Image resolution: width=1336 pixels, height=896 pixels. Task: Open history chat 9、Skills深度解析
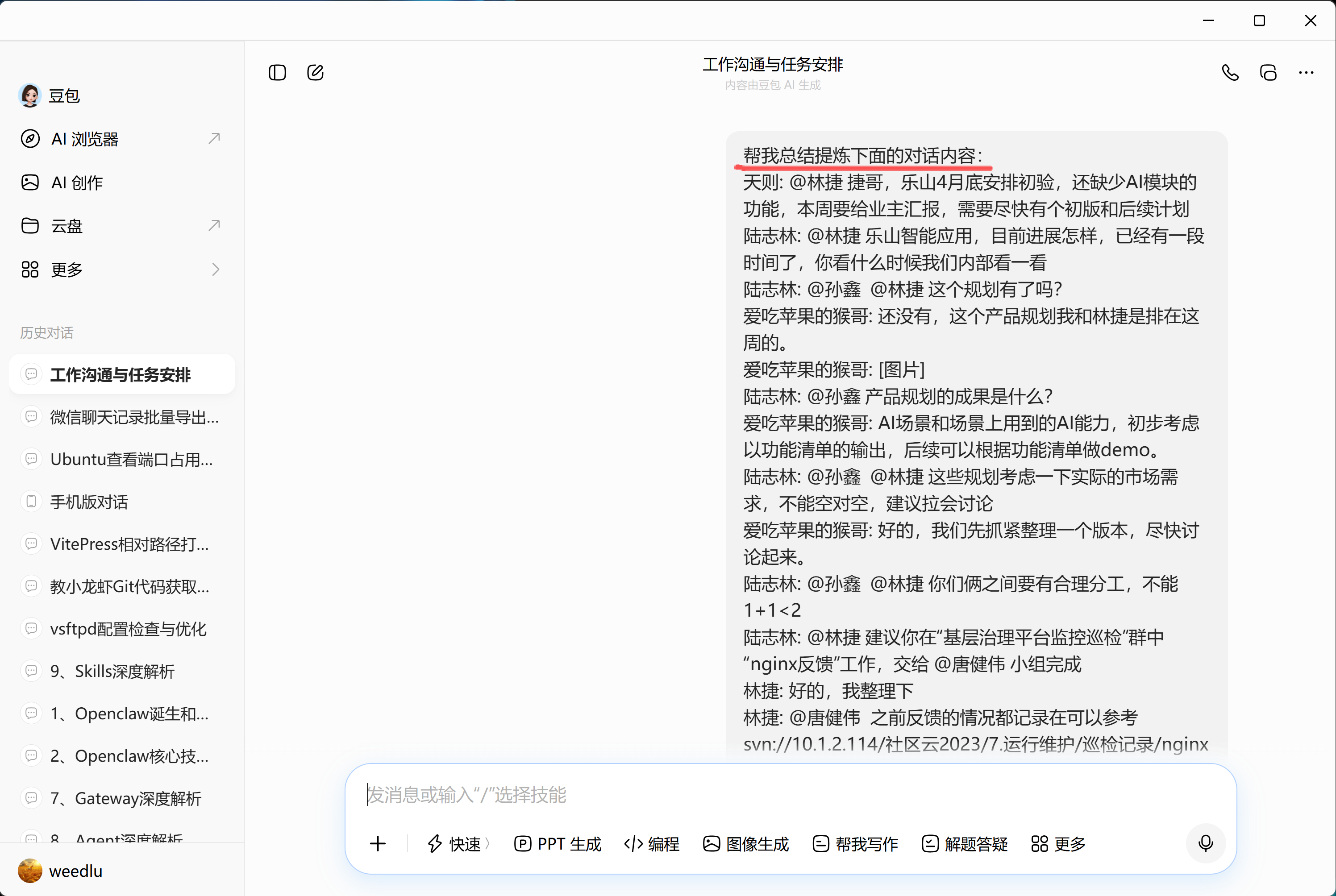(122, 671)
